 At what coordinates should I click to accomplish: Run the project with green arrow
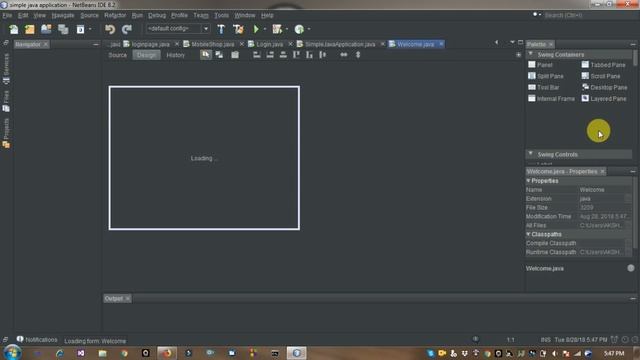coord(256,29)
